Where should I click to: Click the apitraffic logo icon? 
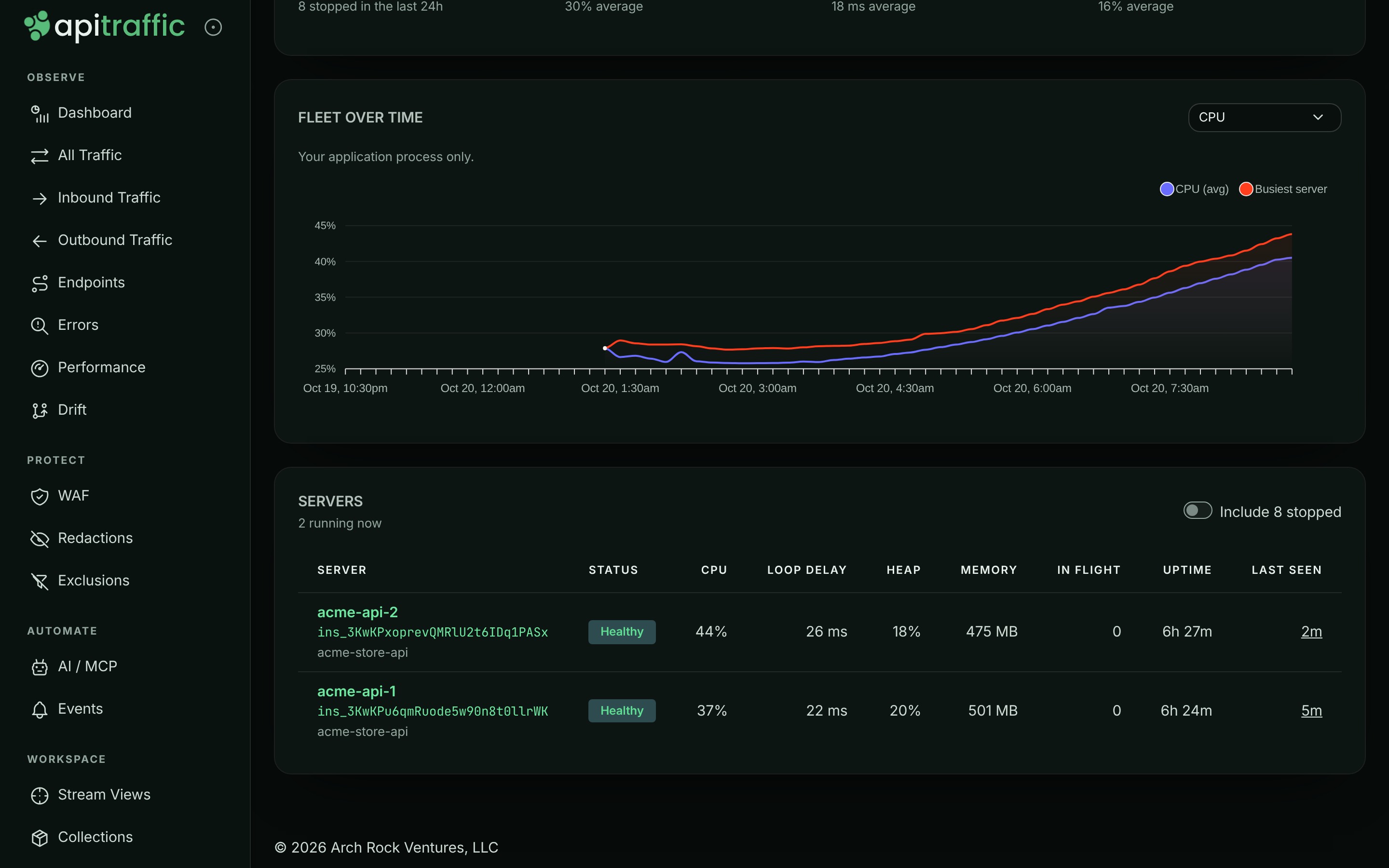(37, 26)
